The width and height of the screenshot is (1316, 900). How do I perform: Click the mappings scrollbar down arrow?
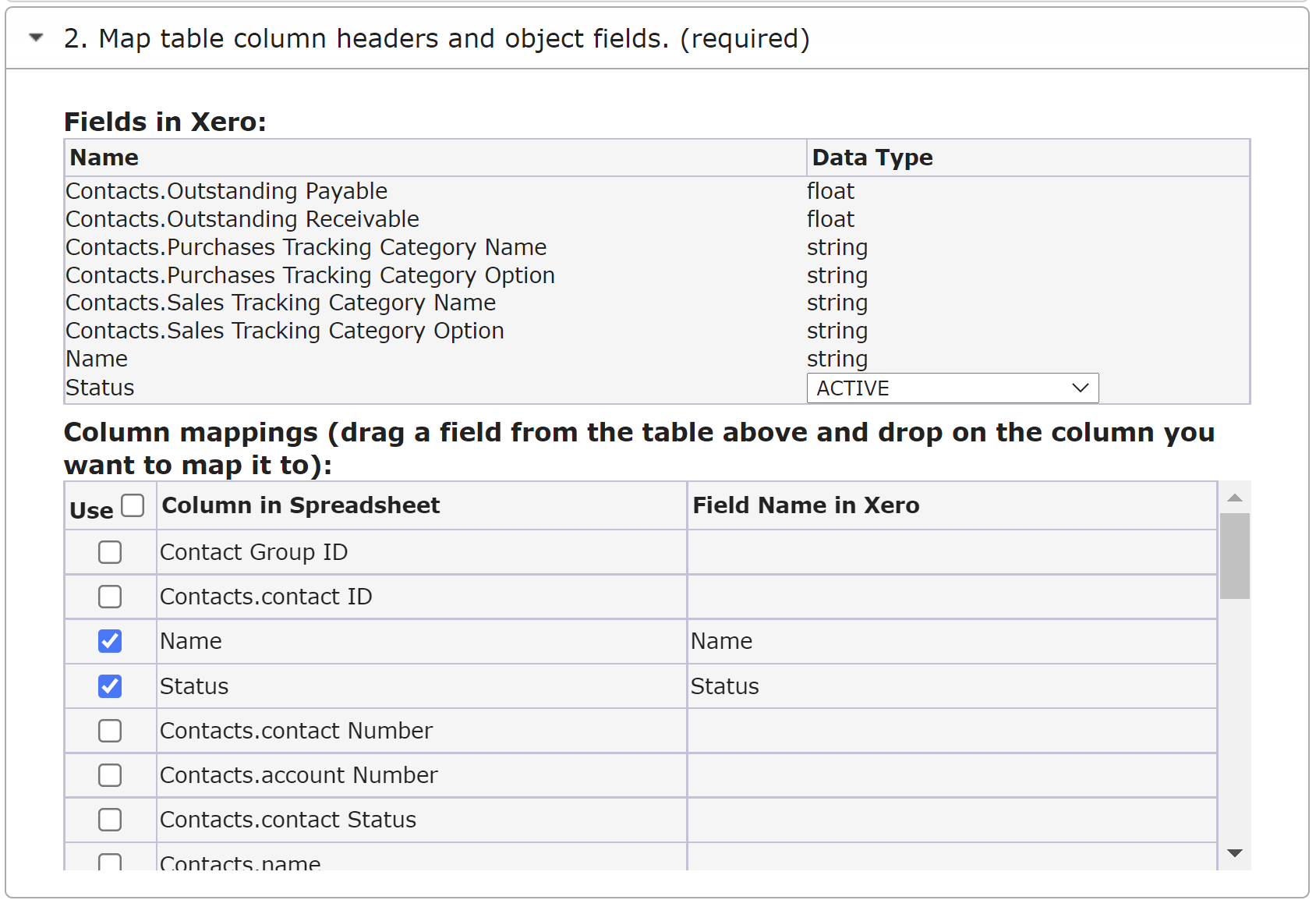[1235, 853]
